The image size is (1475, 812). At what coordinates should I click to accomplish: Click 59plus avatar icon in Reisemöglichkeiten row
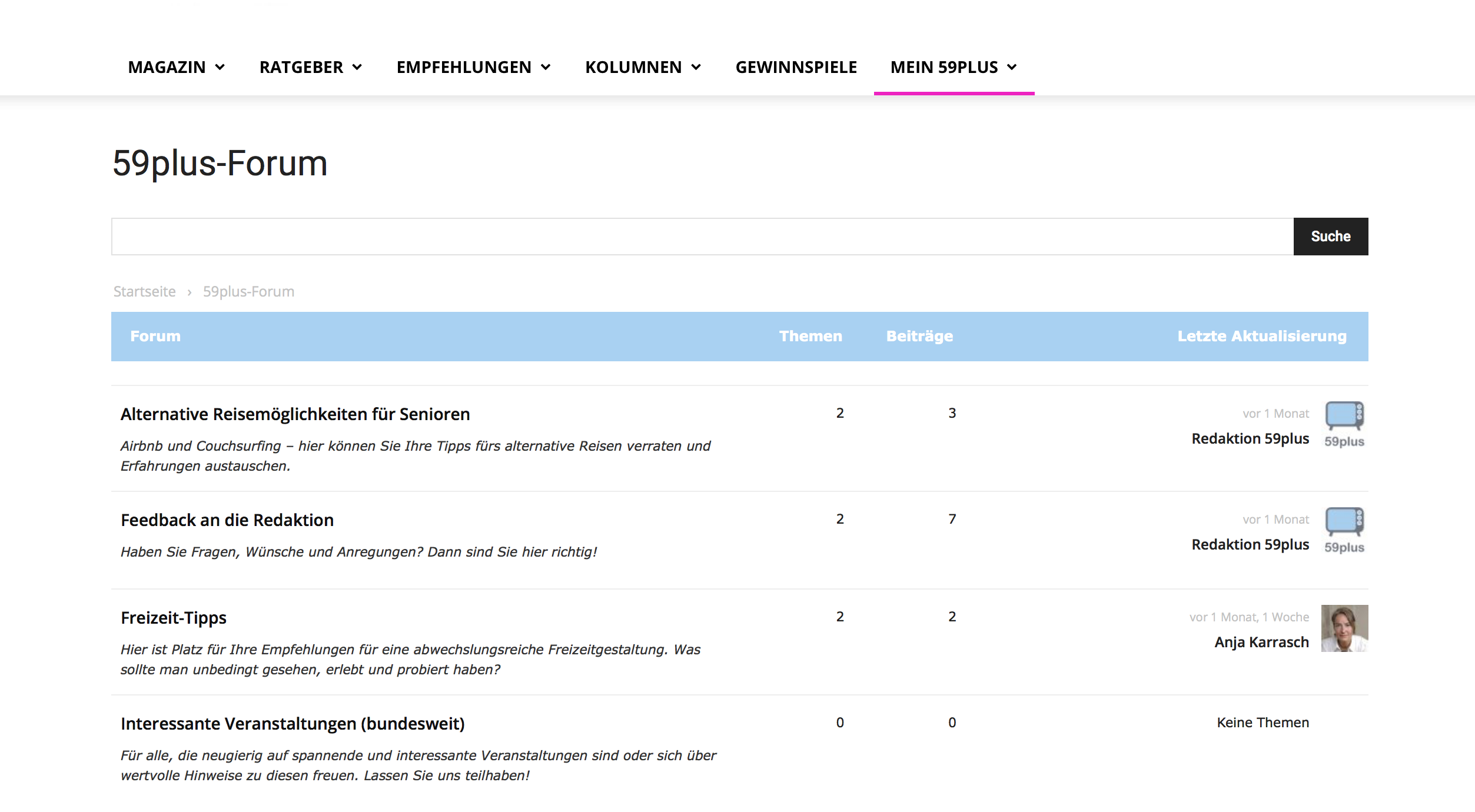tap(1344, 424)
